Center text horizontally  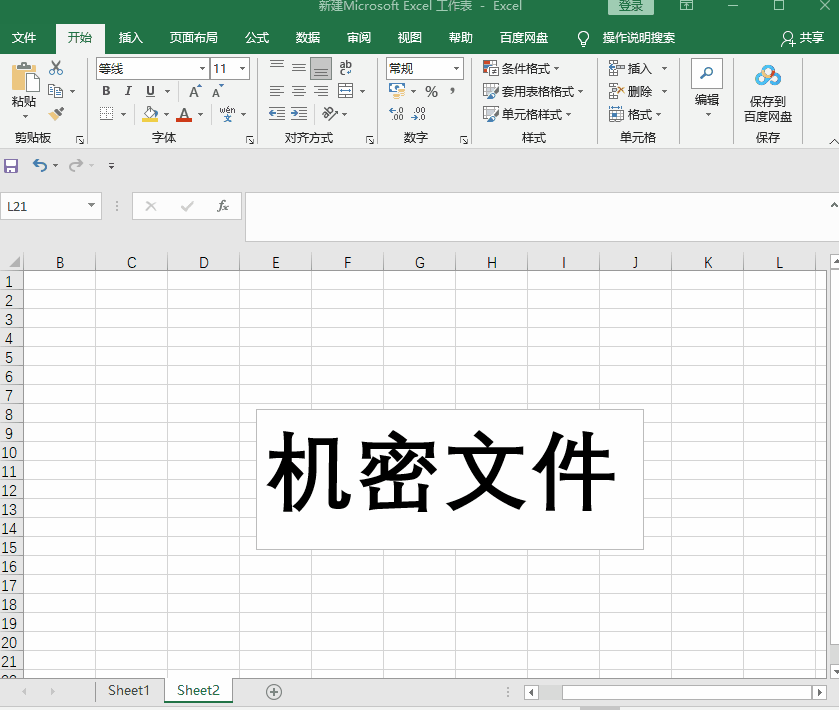(x=299, y=91)
